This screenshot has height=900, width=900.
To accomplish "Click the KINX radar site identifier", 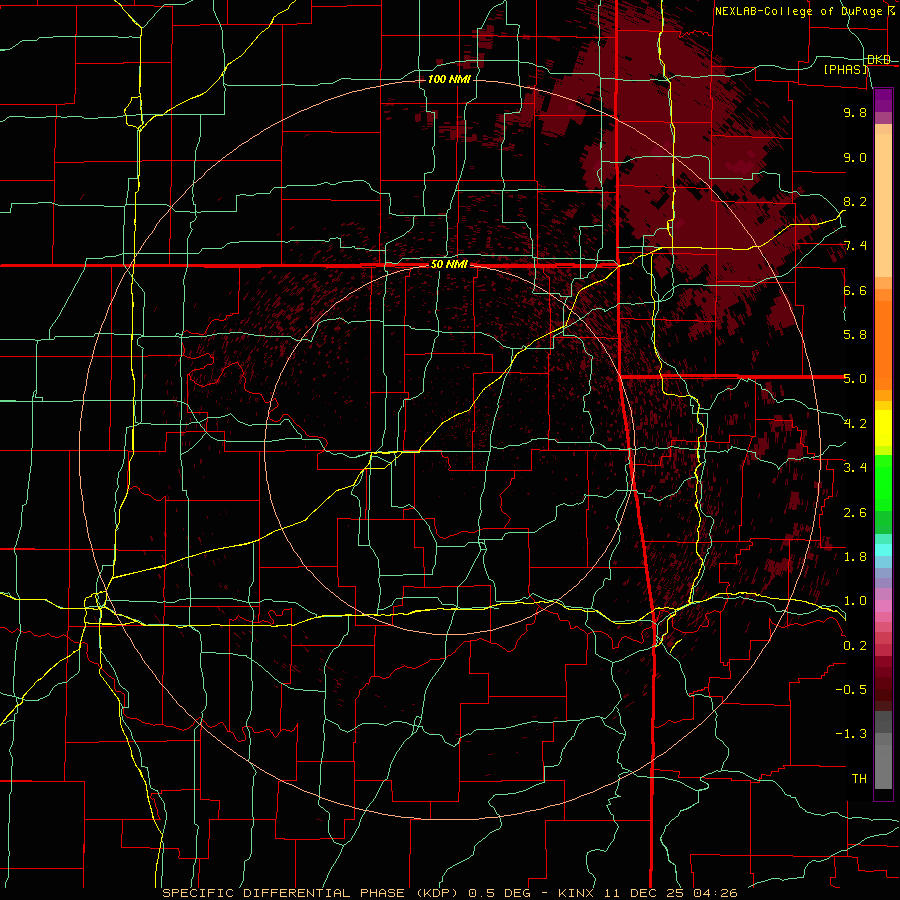I will [x=577, y=893].
